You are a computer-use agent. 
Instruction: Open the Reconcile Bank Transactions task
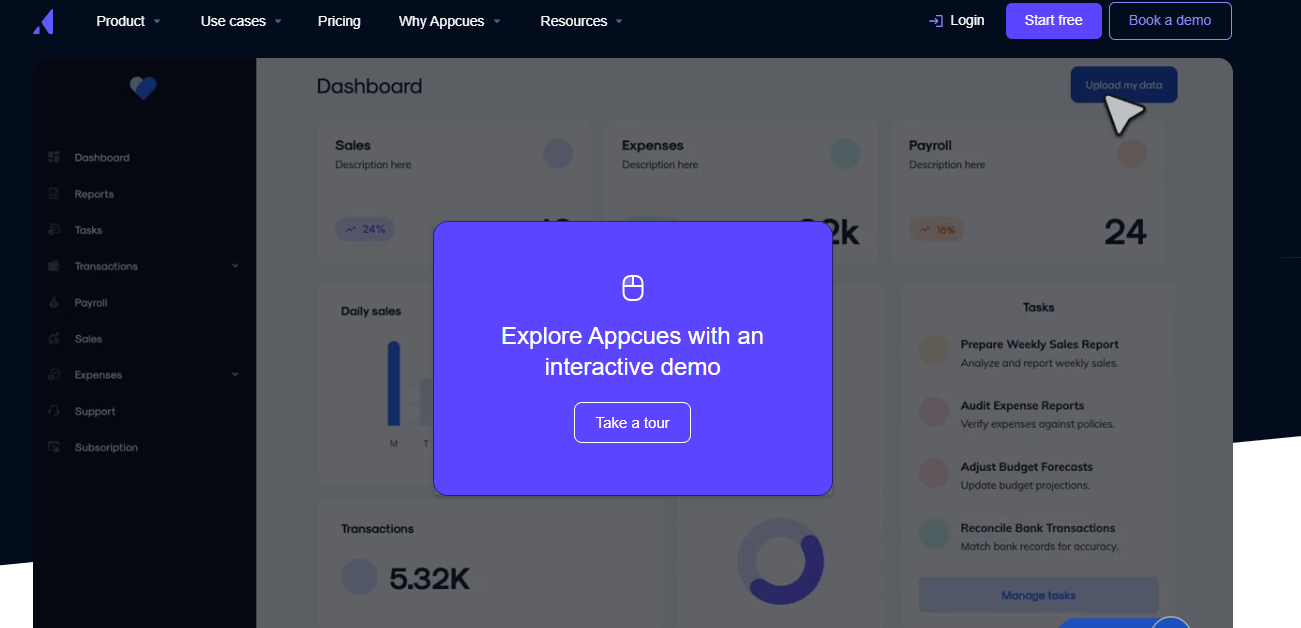tap(1038, 527)
